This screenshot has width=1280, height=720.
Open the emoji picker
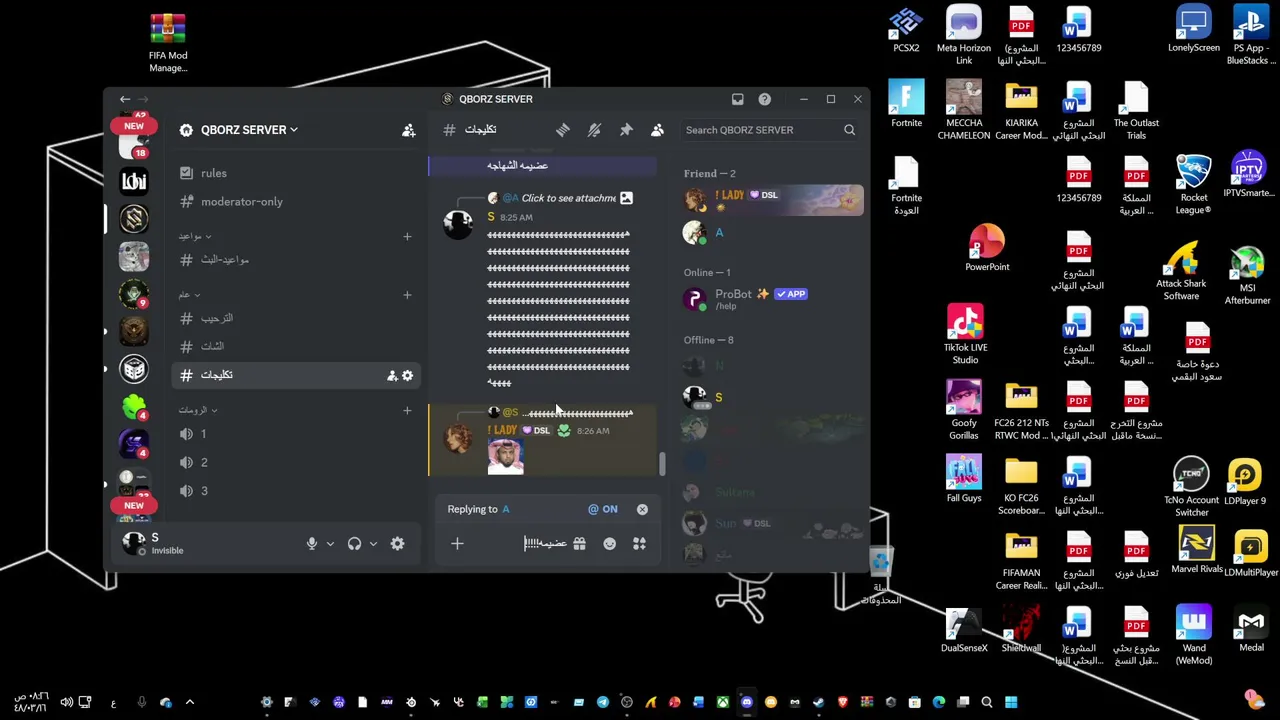(610, 543)
